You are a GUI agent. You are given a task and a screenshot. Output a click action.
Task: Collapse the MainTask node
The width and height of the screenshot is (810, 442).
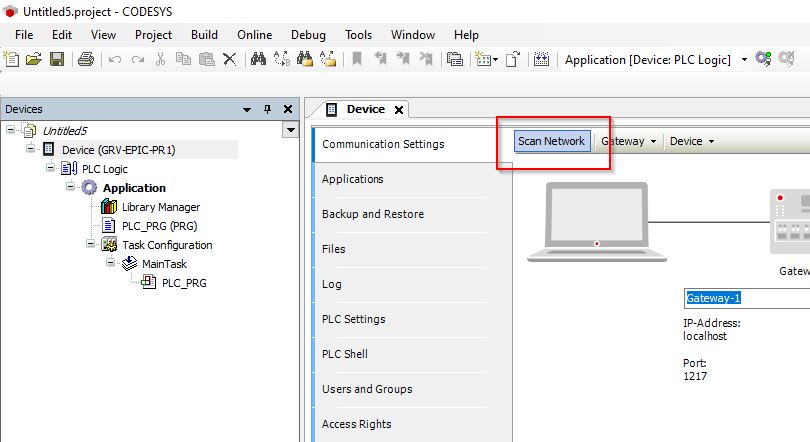click(x=110, y=262)
